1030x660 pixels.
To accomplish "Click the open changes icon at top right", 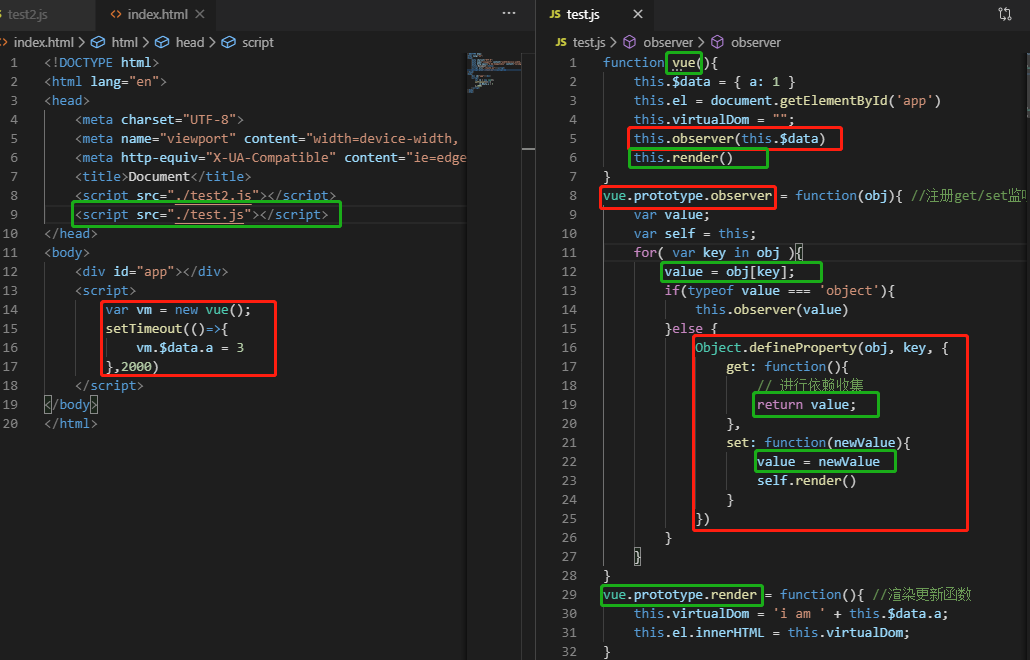I will 1005,14.
